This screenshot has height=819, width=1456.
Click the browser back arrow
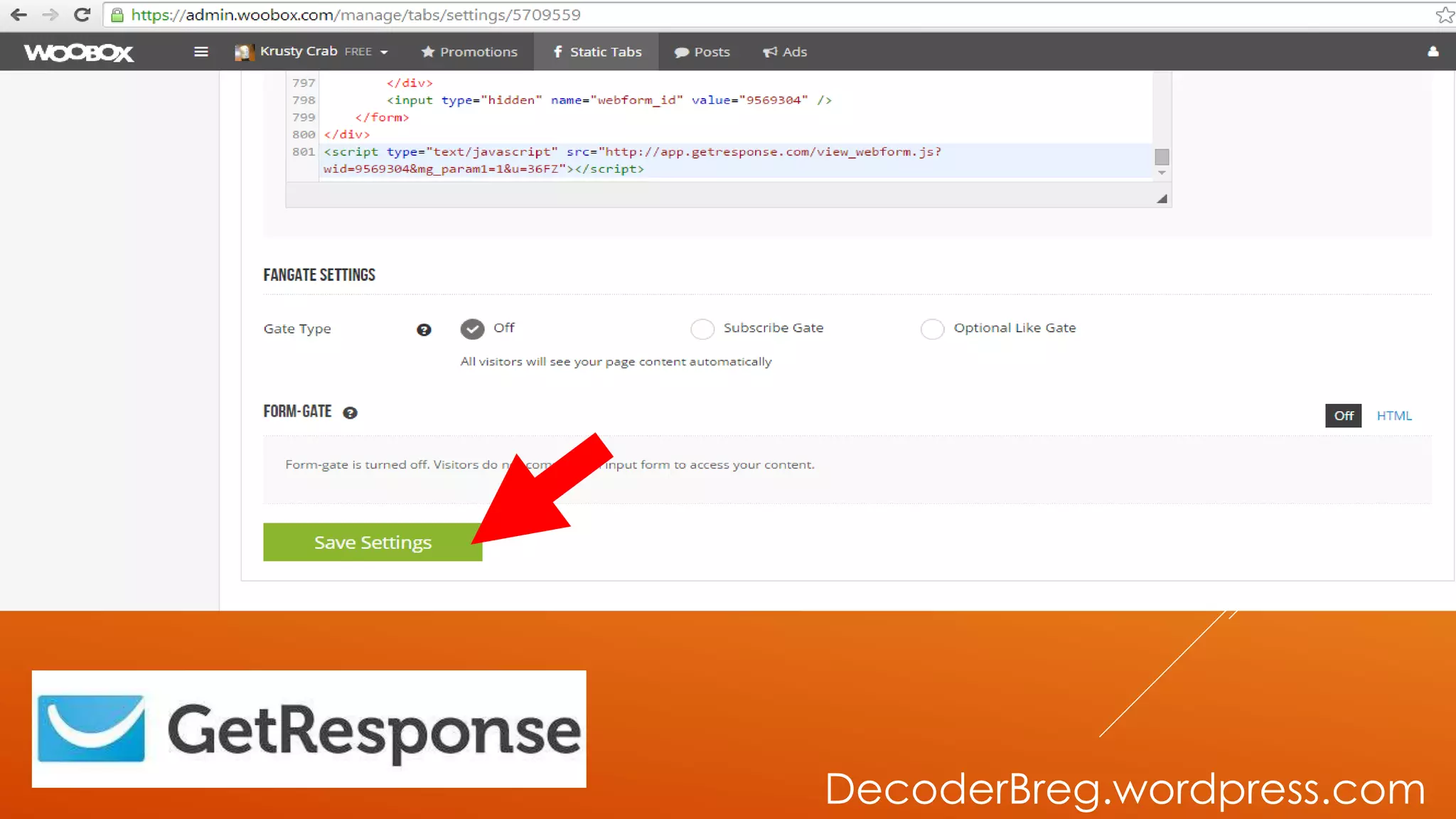coord(18,14)
